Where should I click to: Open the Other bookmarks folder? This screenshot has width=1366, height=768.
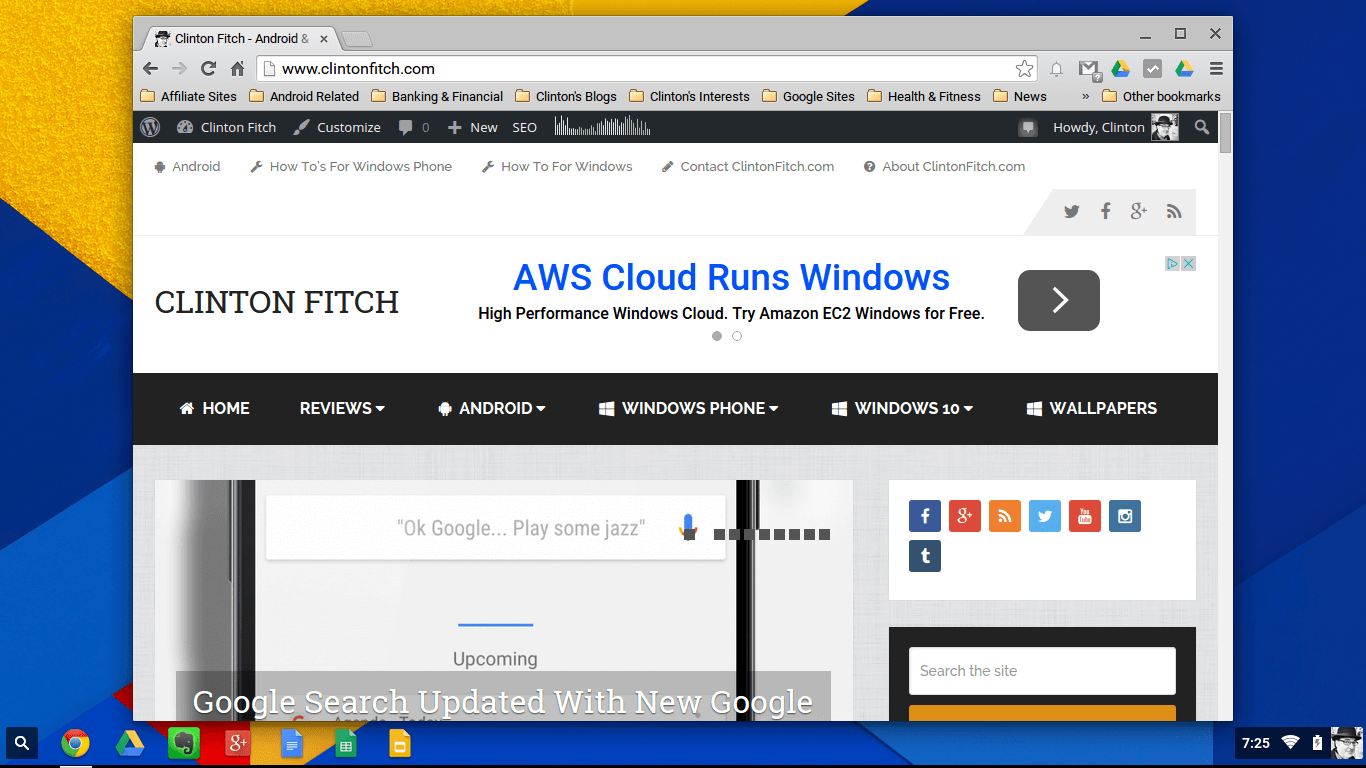[x=1161, y=97]
